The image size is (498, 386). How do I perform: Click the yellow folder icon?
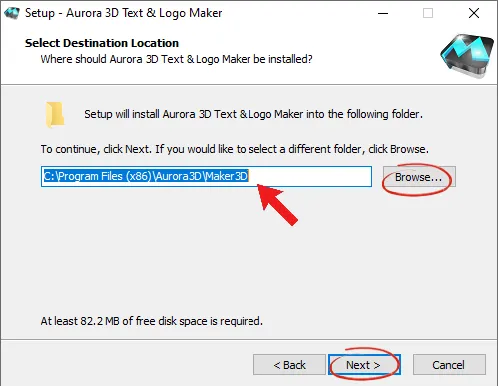[55, 115]
